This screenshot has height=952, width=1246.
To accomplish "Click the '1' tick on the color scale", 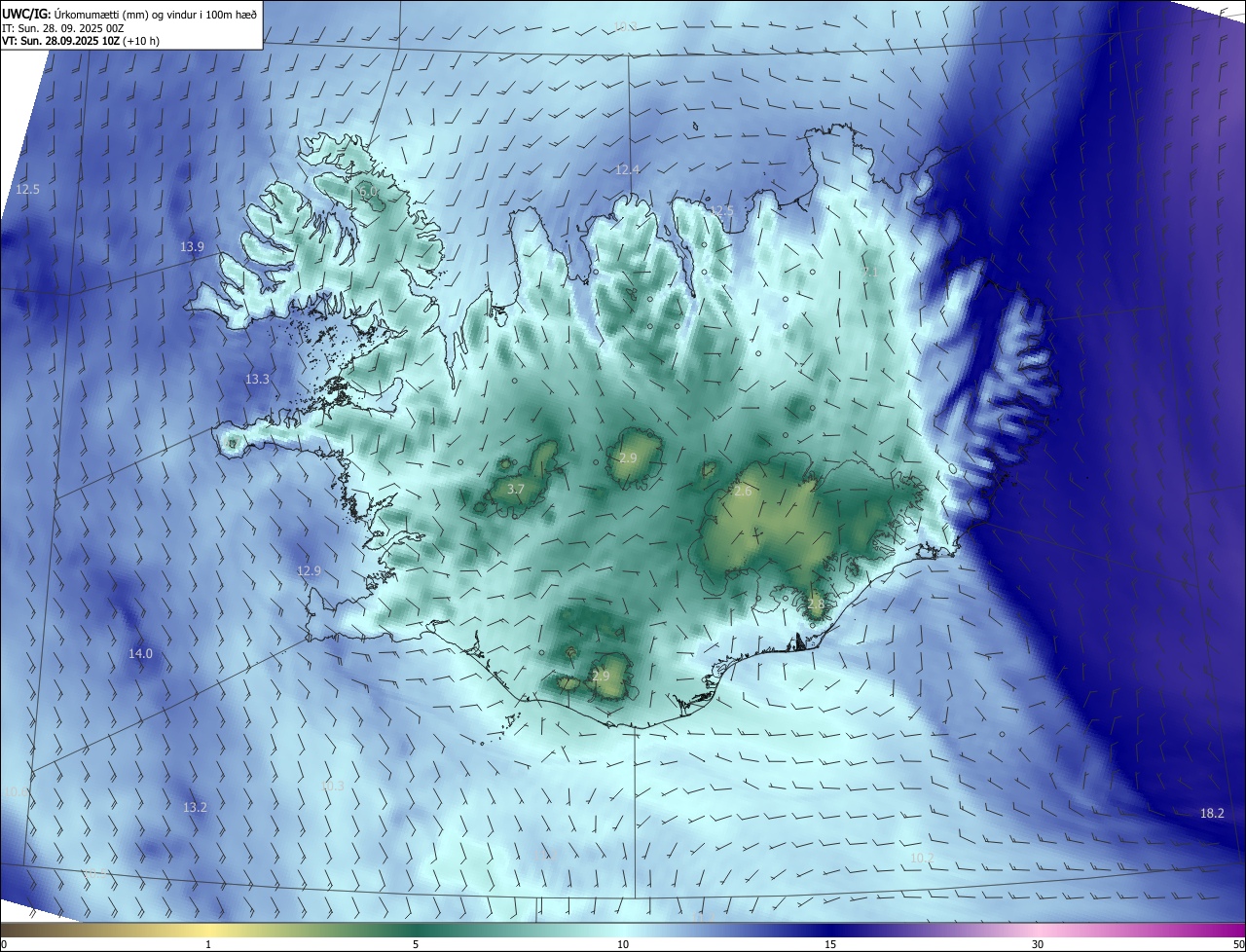I will coord(208,944).
